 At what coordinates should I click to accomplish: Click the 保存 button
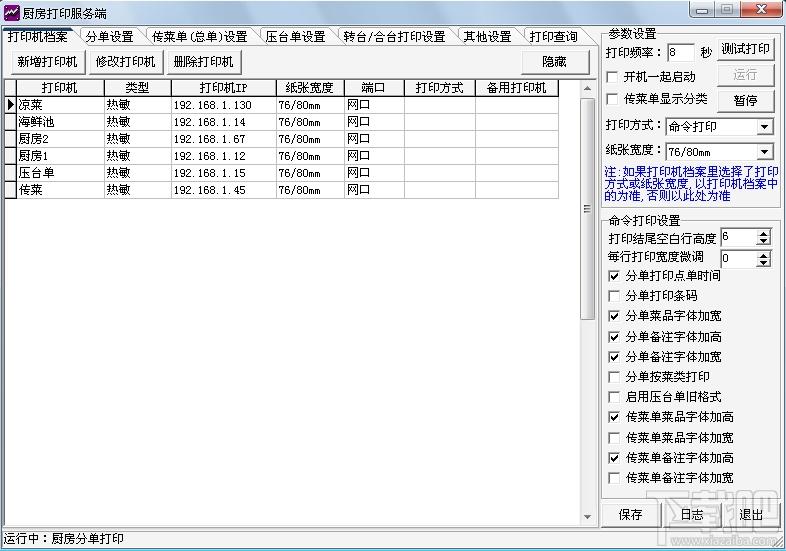pos(631,515)
